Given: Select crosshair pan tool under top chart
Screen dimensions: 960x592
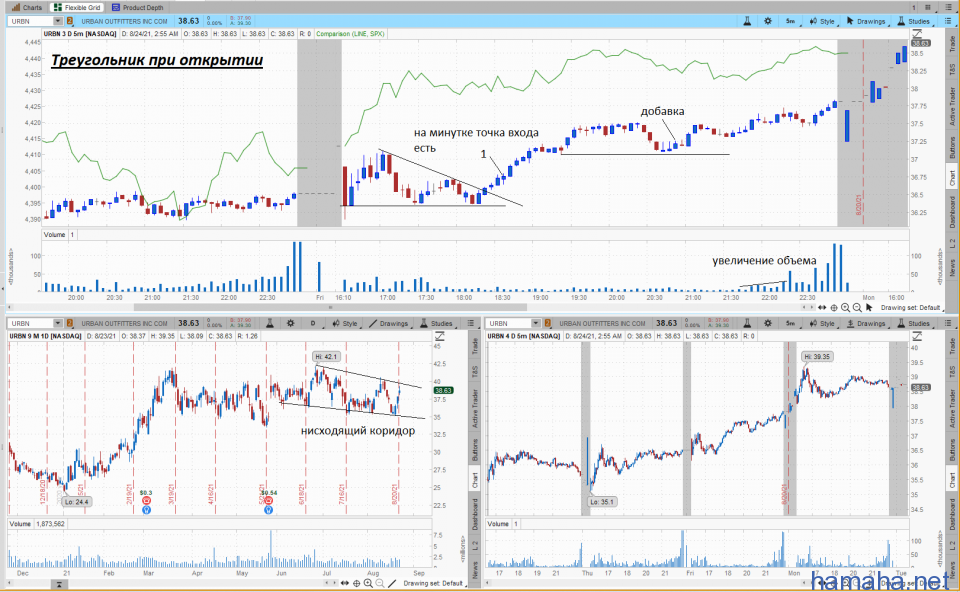Looking at the screenshot, I should (x=832, y=308).
